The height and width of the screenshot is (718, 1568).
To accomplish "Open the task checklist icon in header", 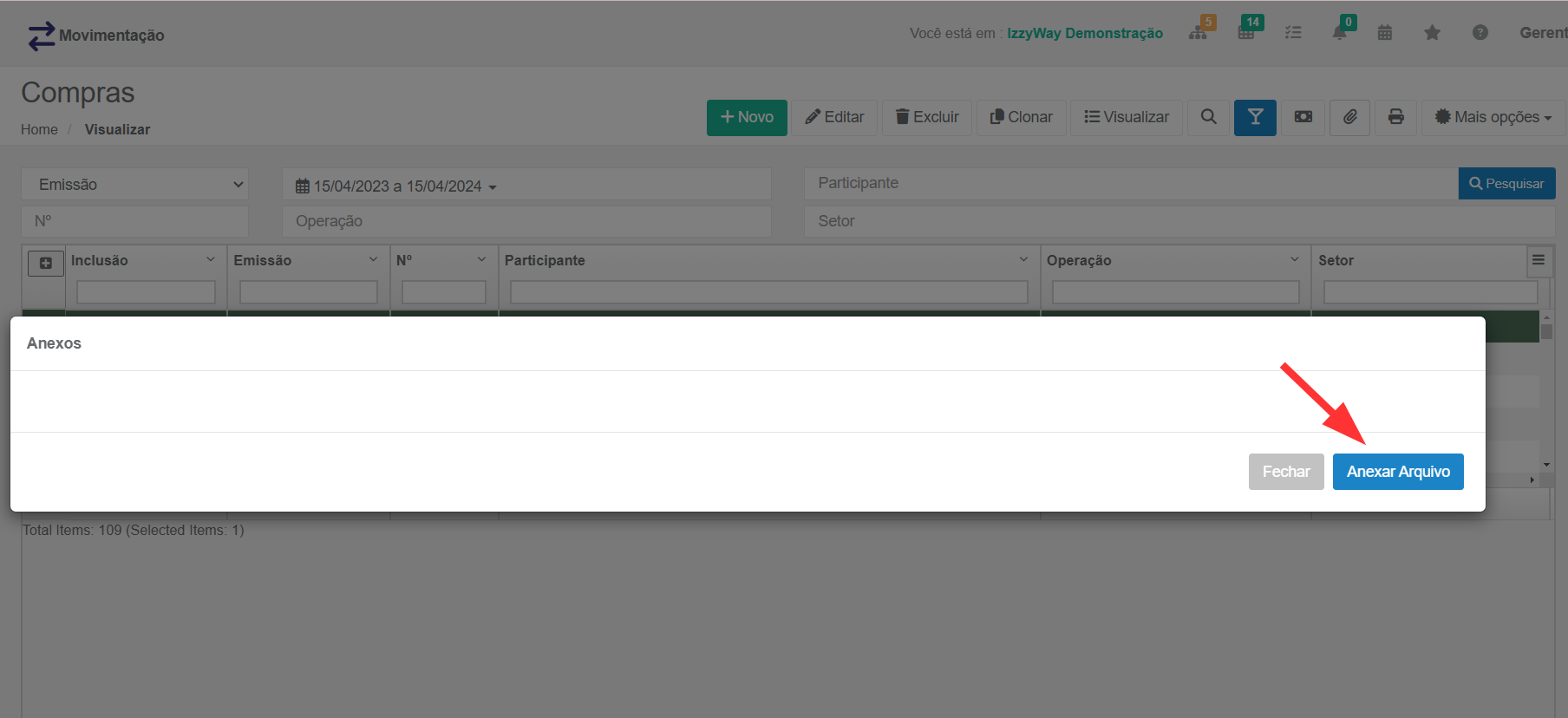I will point(1293,33).
